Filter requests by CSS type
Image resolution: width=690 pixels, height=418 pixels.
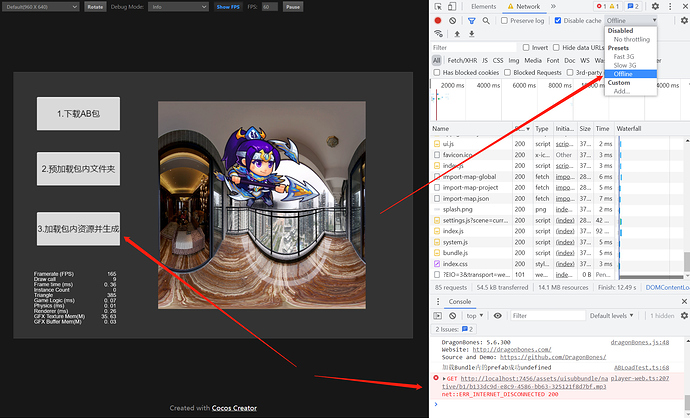[498, 60]
